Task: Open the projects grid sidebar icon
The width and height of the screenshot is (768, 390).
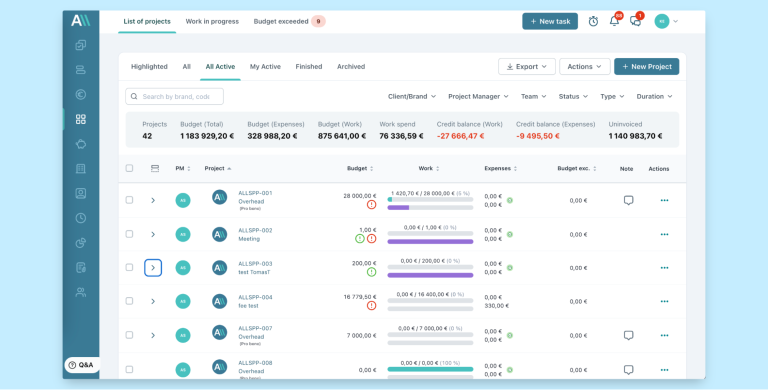Action: (x=81, y=119)
